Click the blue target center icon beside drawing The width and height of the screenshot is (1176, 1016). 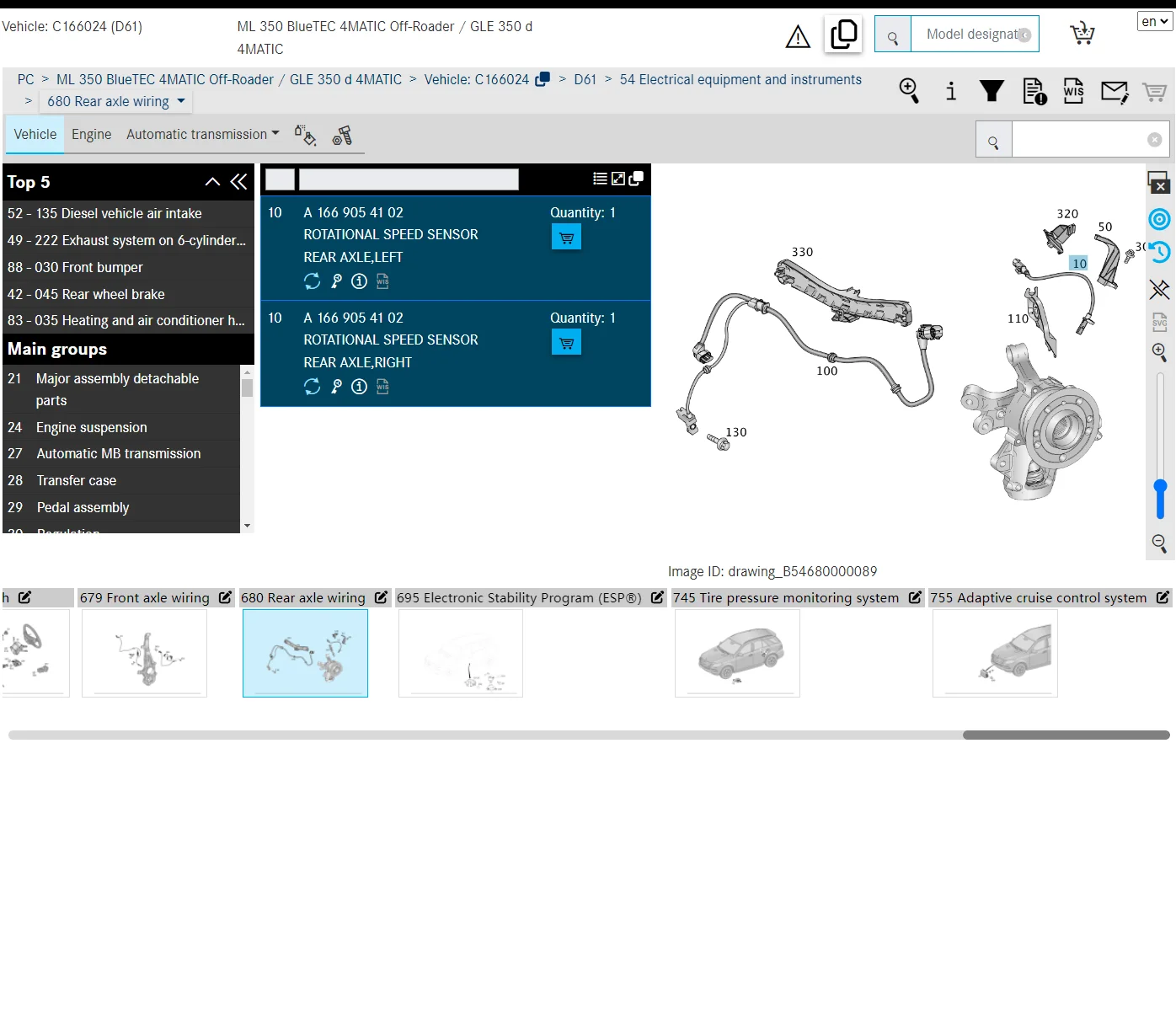click(1160, 219)
